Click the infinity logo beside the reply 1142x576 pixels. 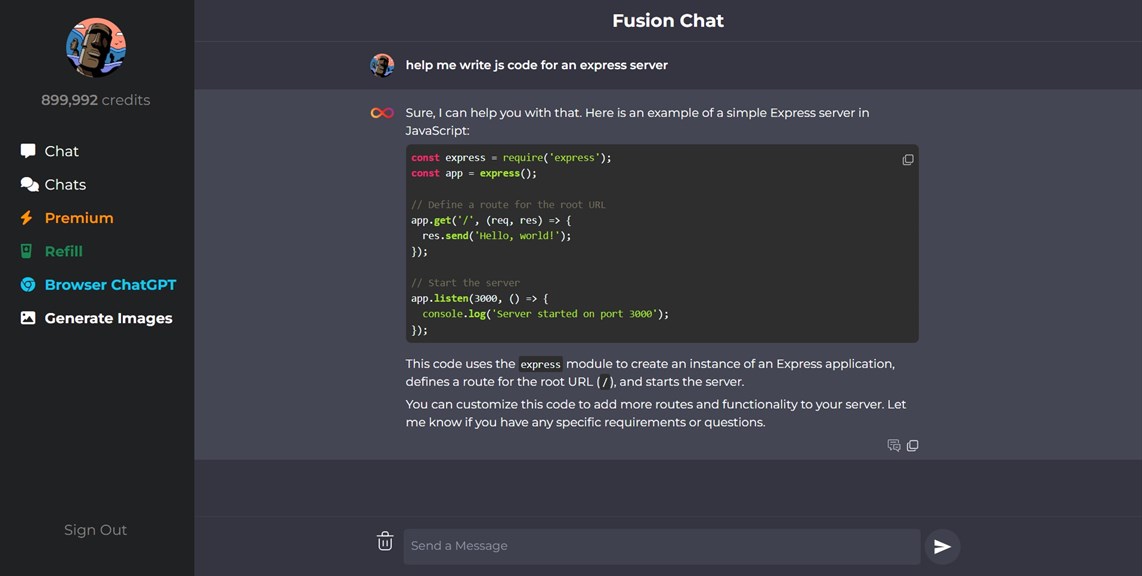[x=382, y=113]
